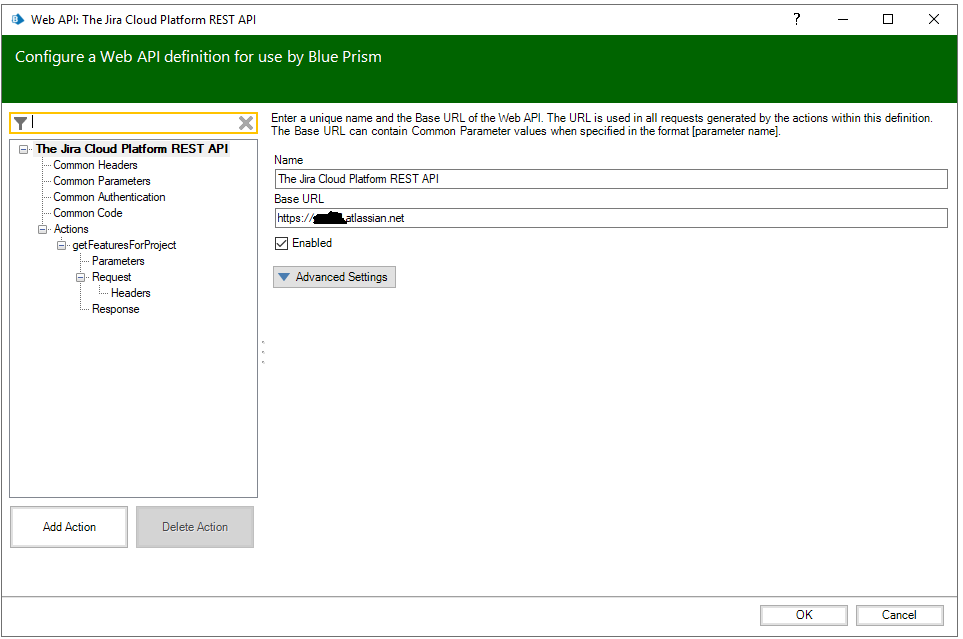Clear the filter using the X icon
The height and width of the screenshot is (639, 963).
coord(245,122)
